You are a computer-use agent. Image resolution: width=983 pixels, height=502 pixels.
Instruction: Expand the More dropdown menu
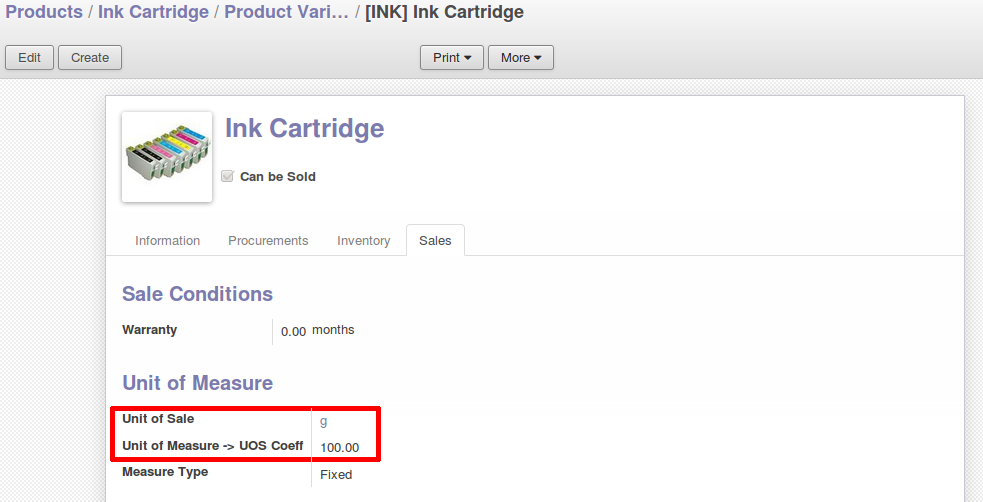click(x=520, y=58)
